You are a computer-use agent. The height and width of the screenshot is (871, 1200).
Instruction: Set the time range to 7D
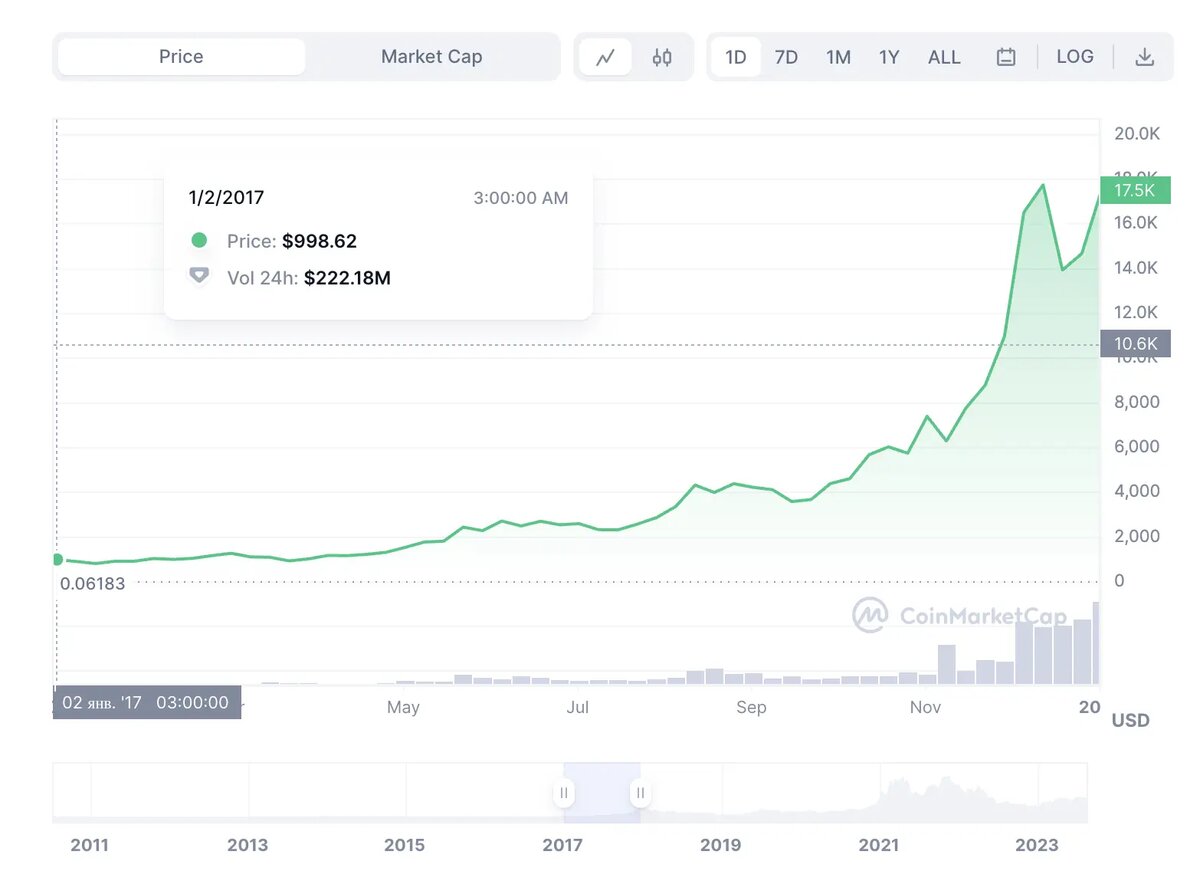click(x=787, y=57)
